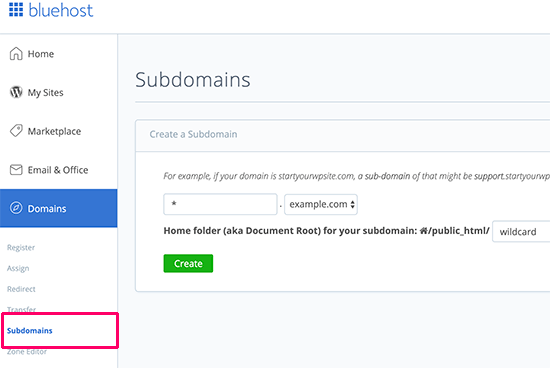Click the Register domain link
Viewport: 550px width, 368px height.
(x=21, y=248)
